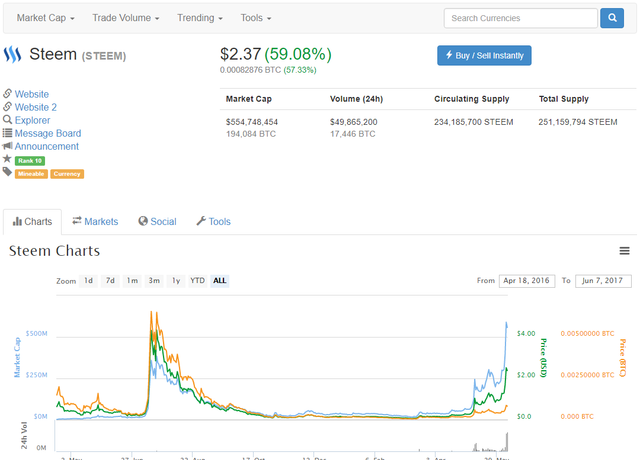The height and width of the screenshot is (460, 640).
Task: Open the Message Board link
Action: 48,133
